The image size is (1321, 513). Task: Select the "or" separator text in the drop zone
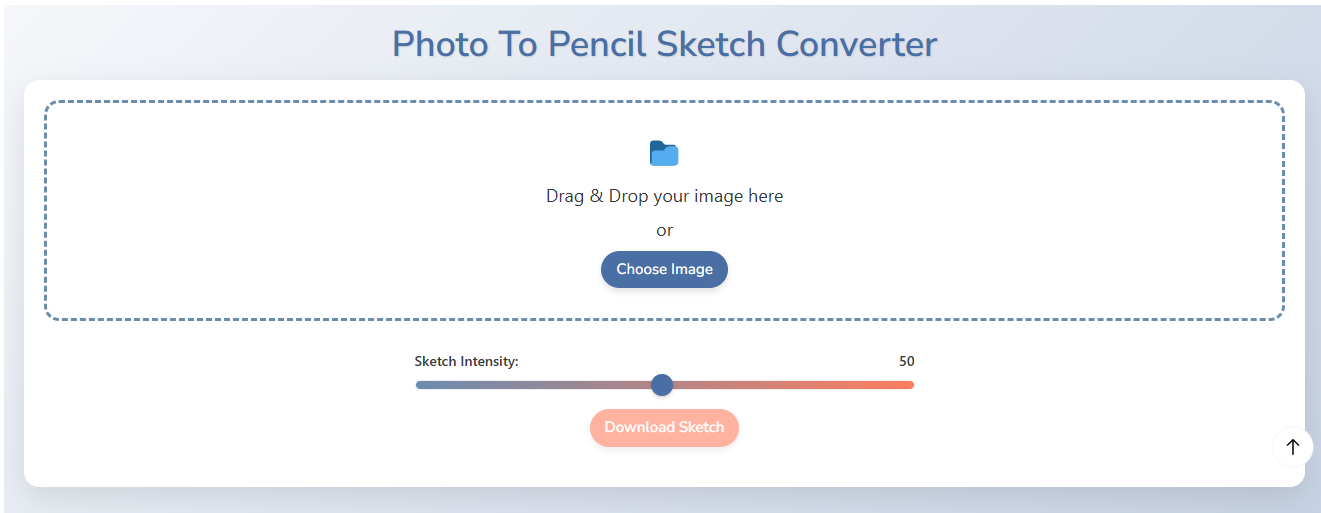point(664,231)
